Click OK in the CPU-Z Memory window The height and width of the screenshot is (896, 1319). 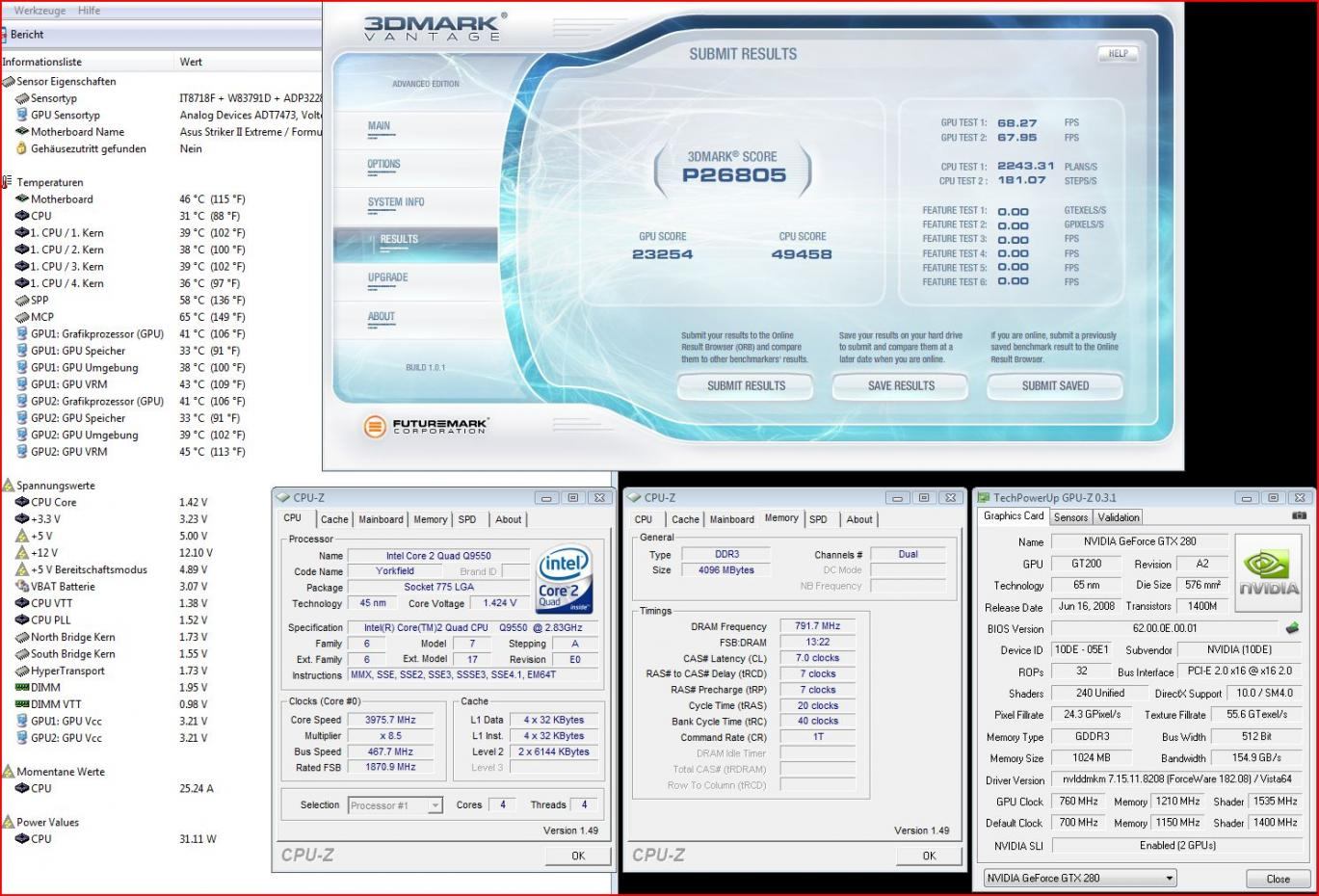[929, 856]
